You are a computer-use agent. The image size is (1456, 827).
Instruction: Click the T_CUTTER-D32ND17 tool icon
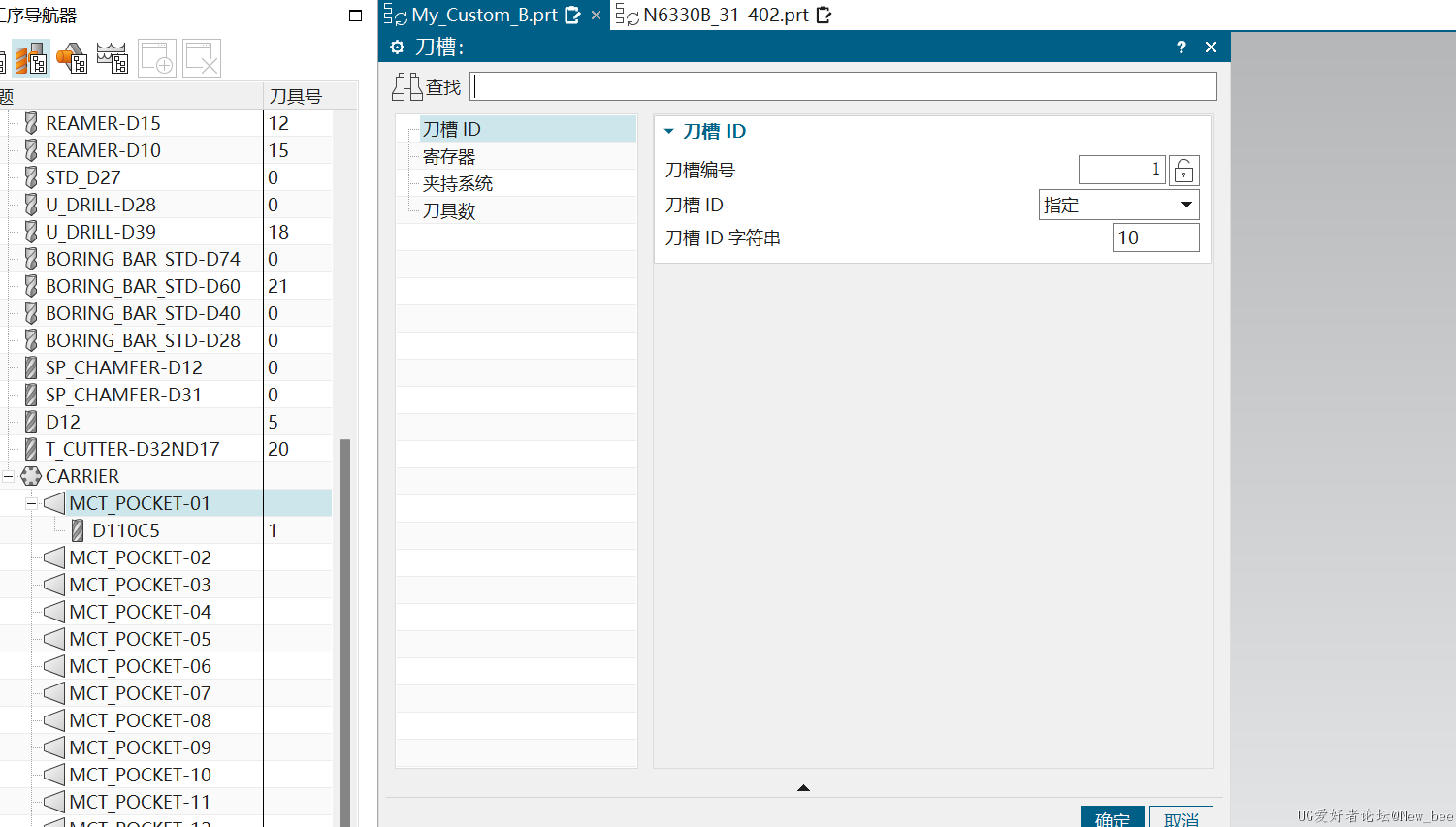(31, 449)
